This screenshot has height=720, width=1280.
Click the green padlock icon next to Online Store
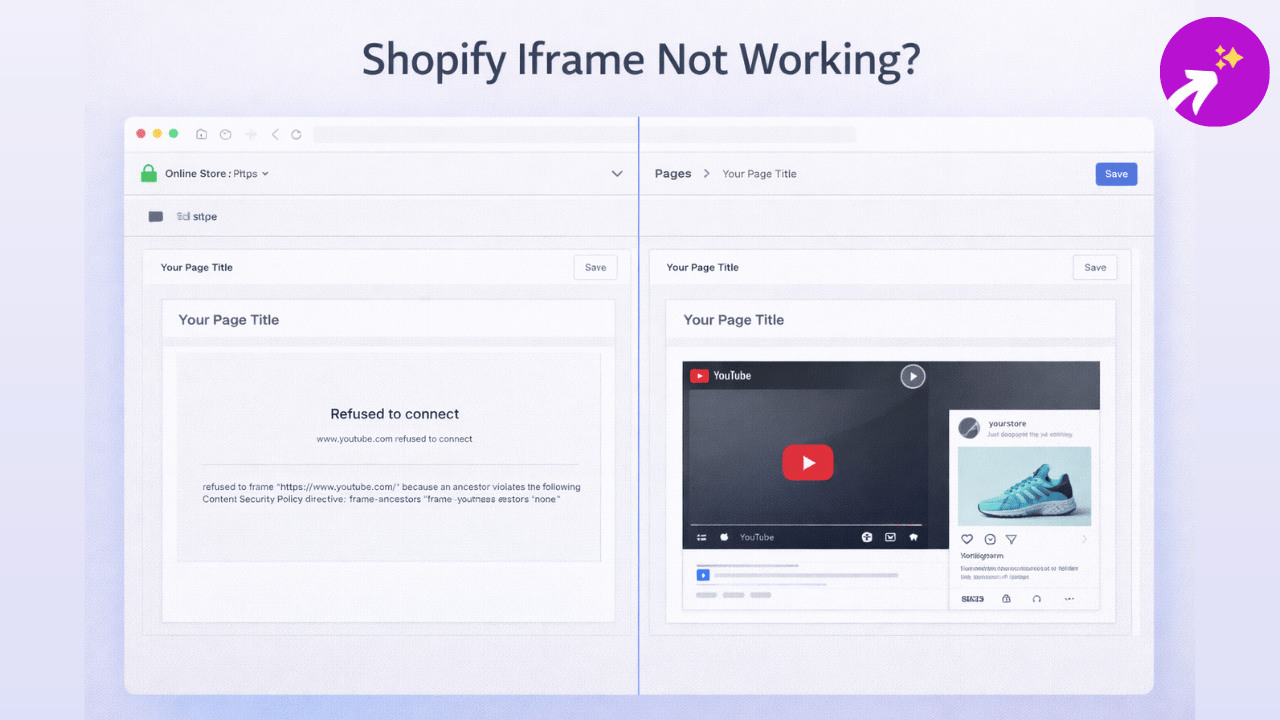(148, 172)
